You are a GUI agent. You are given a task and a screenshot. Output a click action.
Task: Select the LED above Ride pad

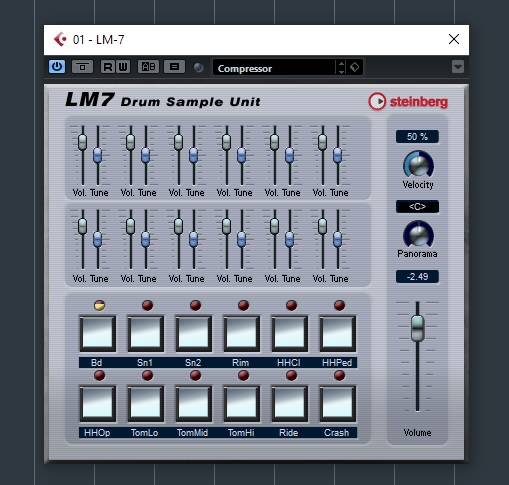click(291, 375)
